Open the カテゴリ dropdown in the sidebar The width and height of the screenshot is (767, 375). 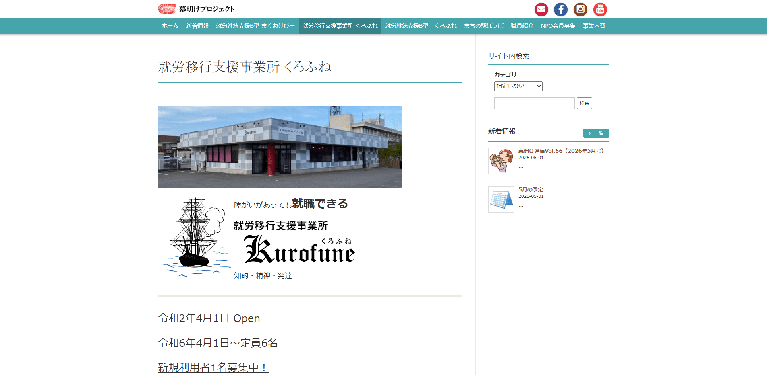pos(518,86)
